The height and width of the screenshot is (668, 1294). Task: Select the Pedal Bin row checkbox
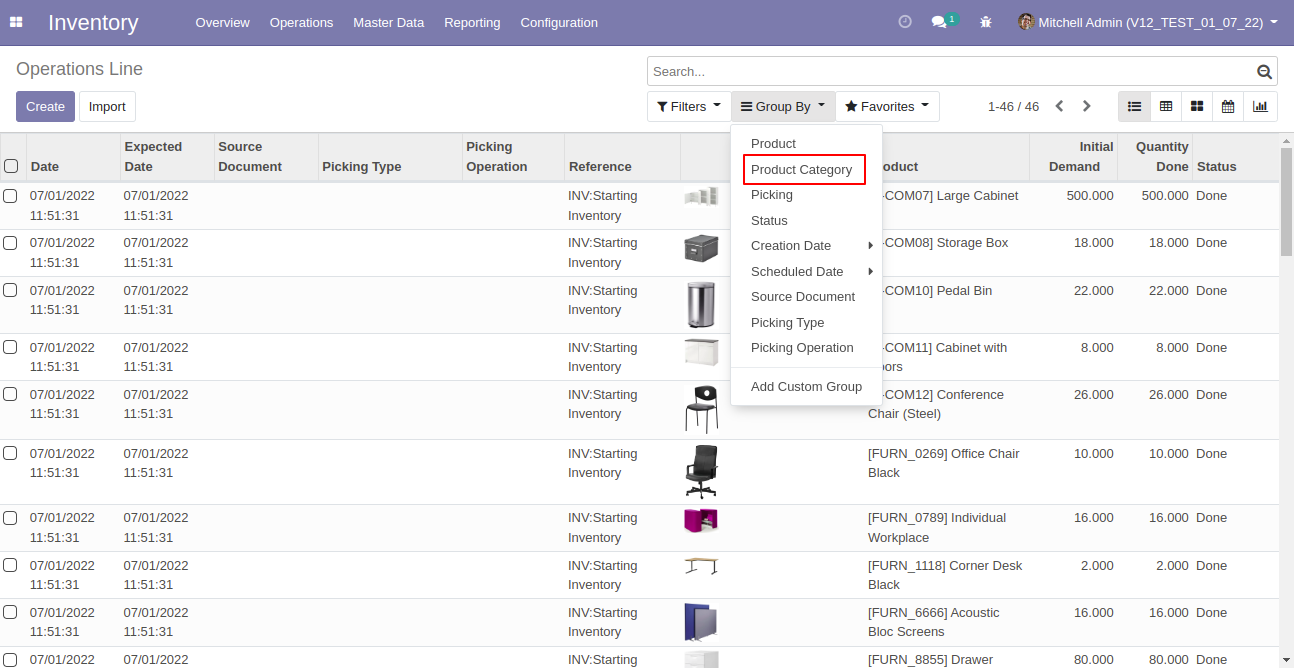[x=10, y=290]
